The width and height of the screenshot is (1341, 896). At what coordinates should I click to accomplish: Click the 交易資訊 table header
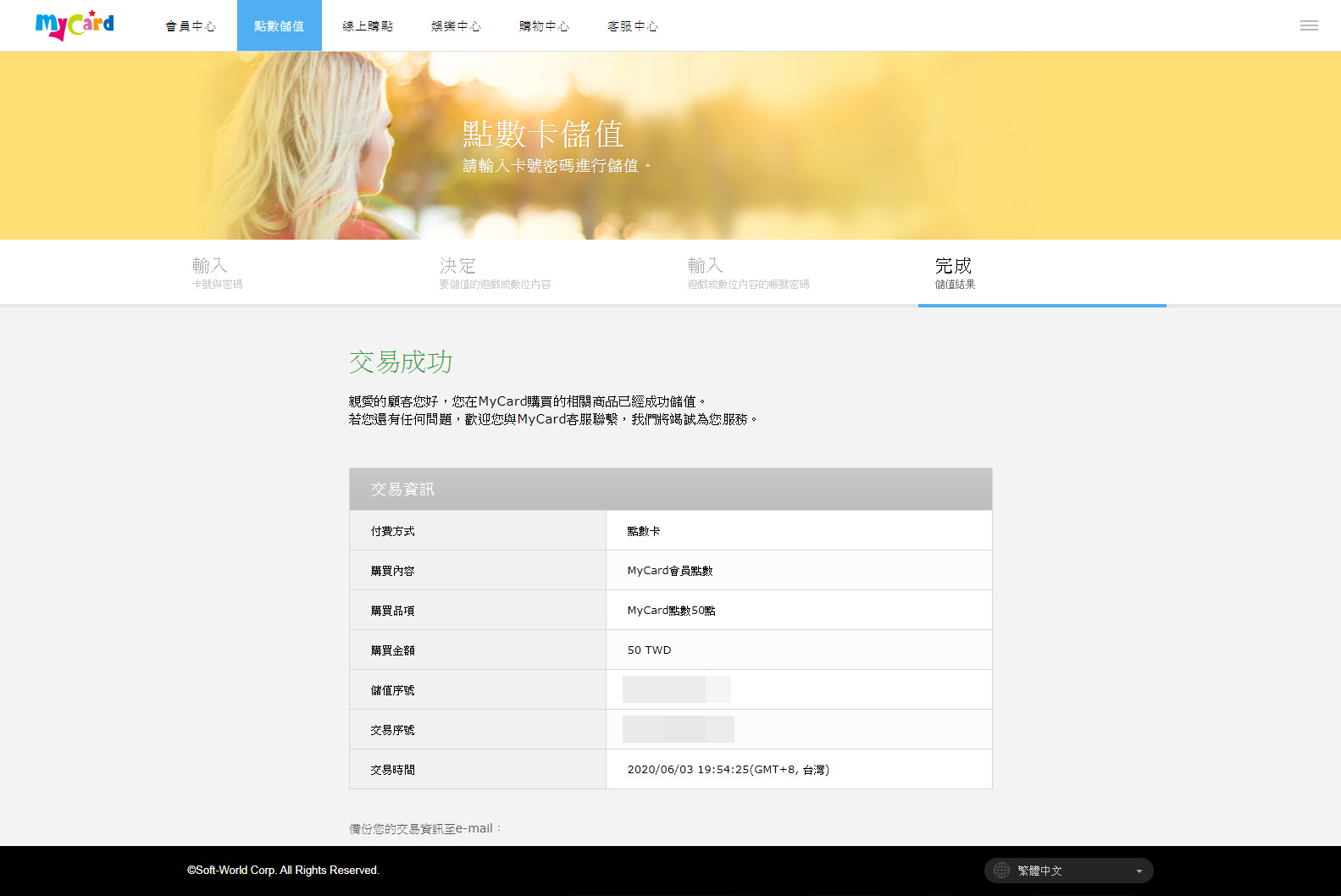pyautogui.click(x=671, y=489)
